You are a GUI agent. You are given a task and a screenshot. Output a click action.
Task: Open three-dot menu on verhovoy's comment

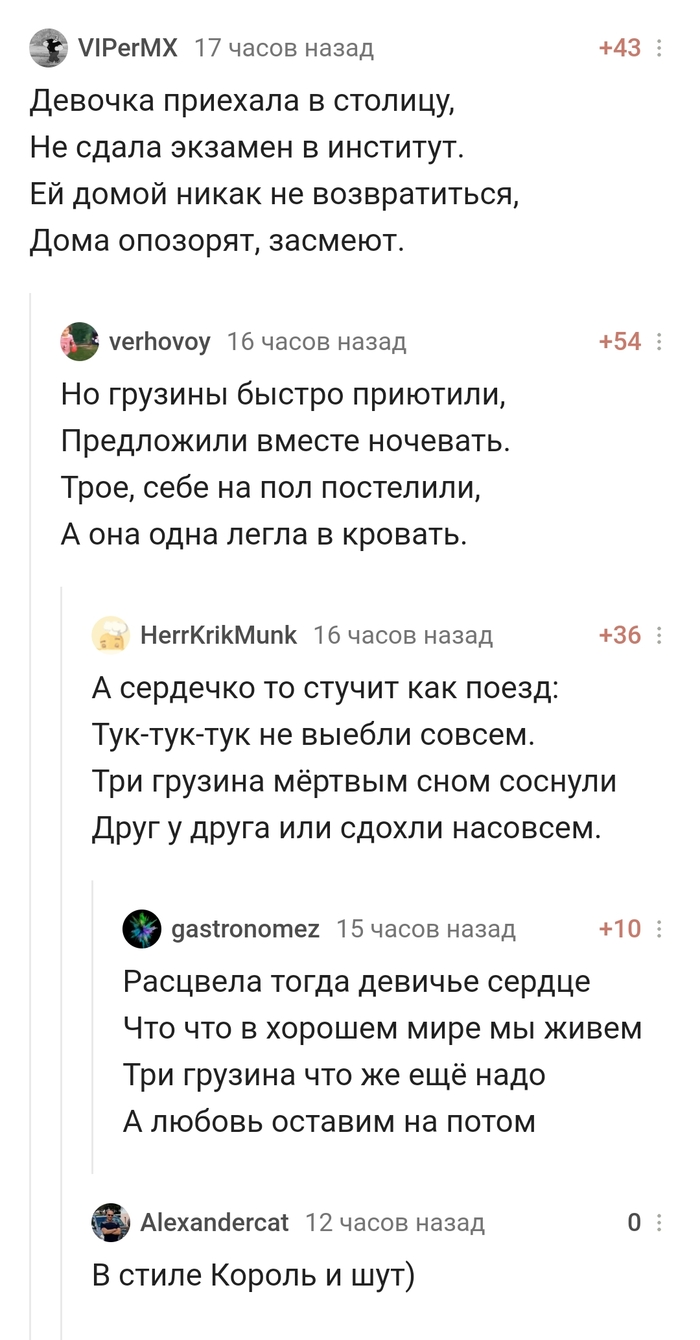[x=660, y=342]
